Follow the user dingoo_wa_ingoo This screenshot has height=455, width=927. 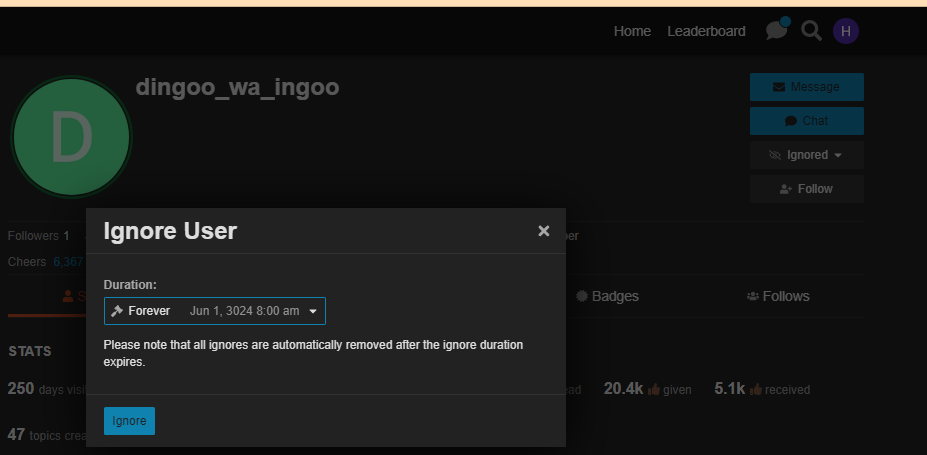(x=806, y=189)
